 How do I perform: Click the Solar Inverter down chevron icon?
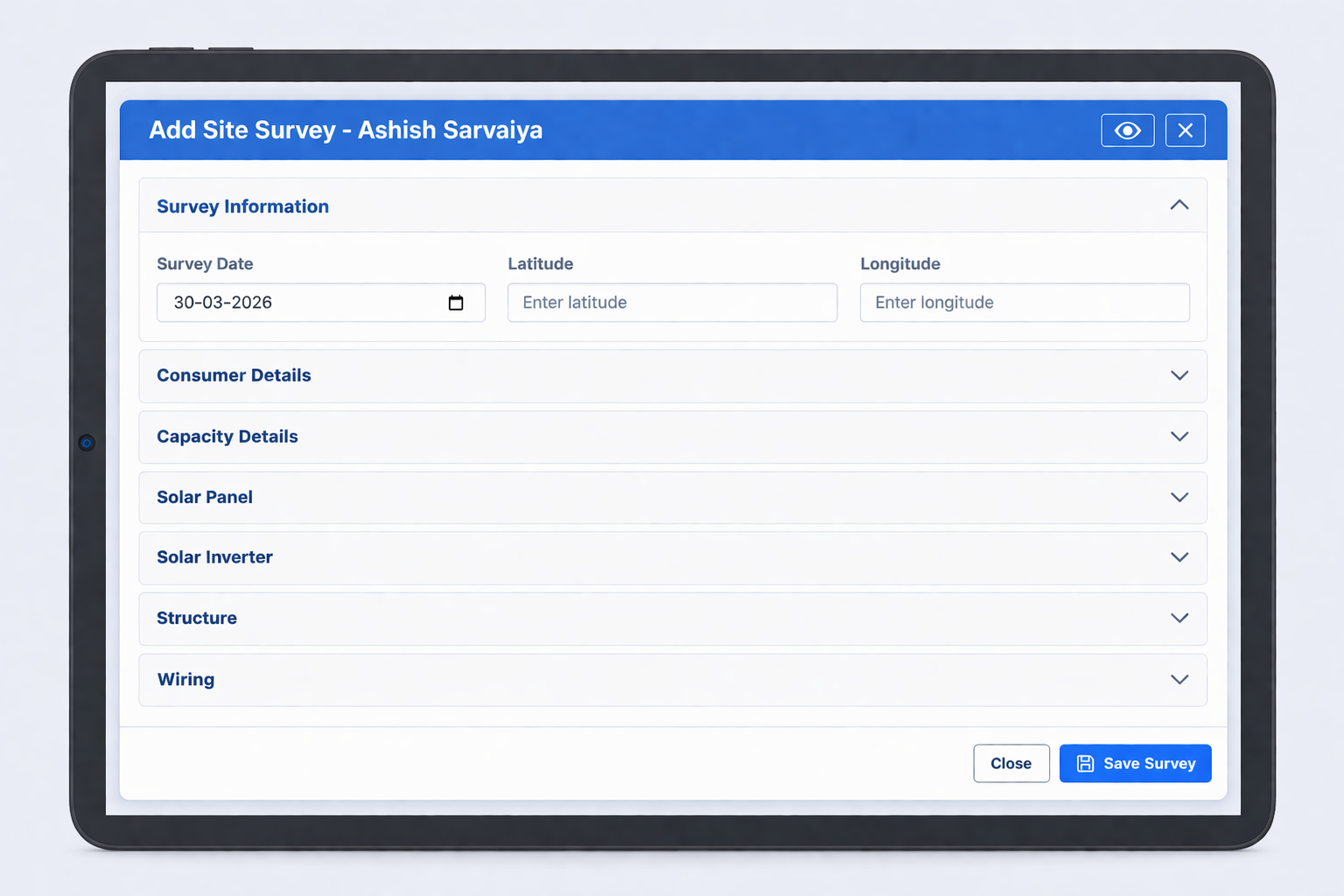point(1179,557)
